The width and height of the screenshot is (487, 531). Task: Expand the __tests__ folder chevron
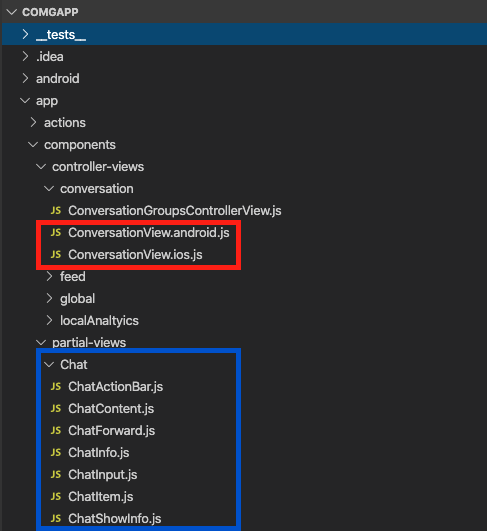[25, 34]
